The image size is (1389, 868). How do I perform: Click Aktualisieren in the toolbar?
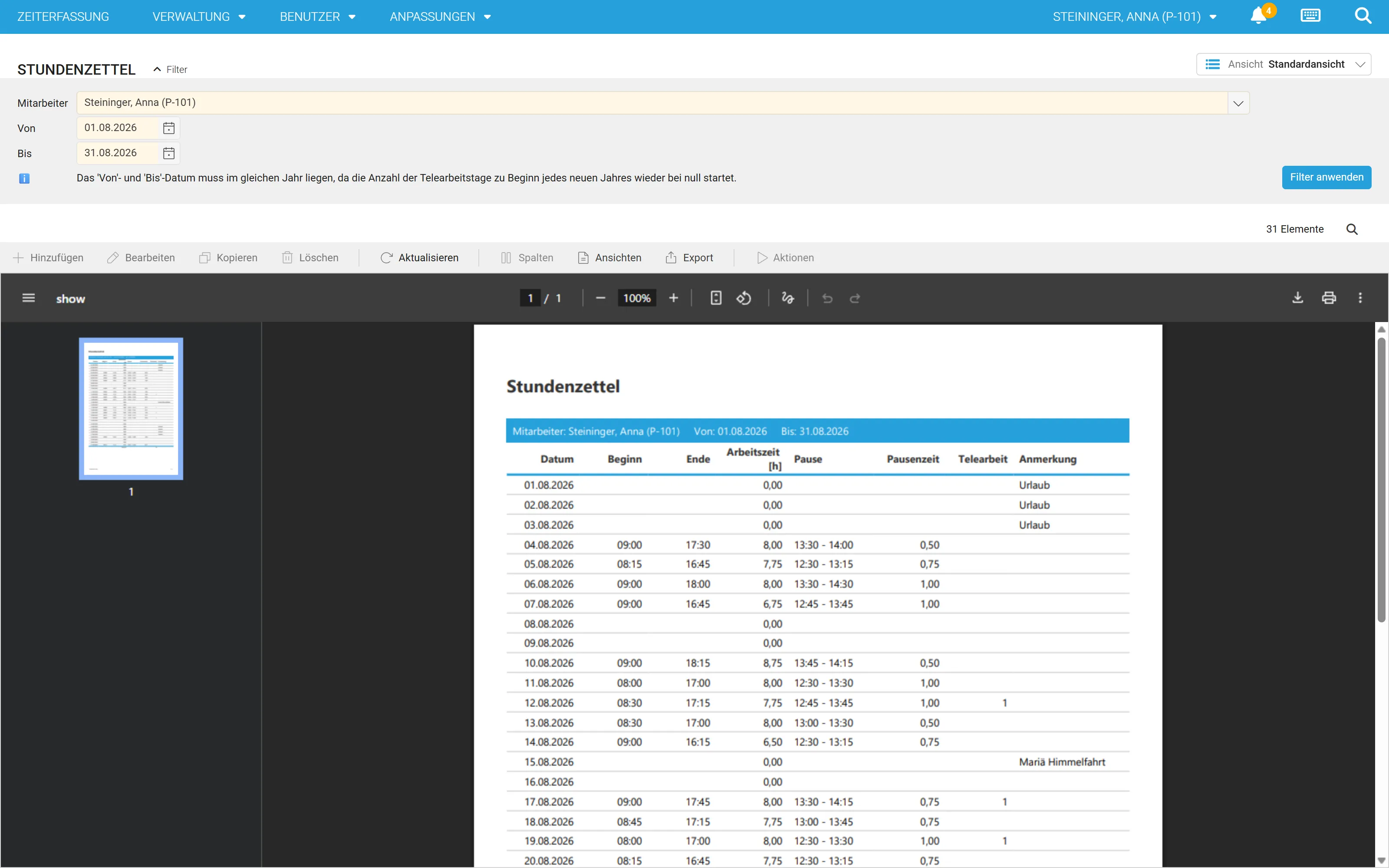point(420,258)
